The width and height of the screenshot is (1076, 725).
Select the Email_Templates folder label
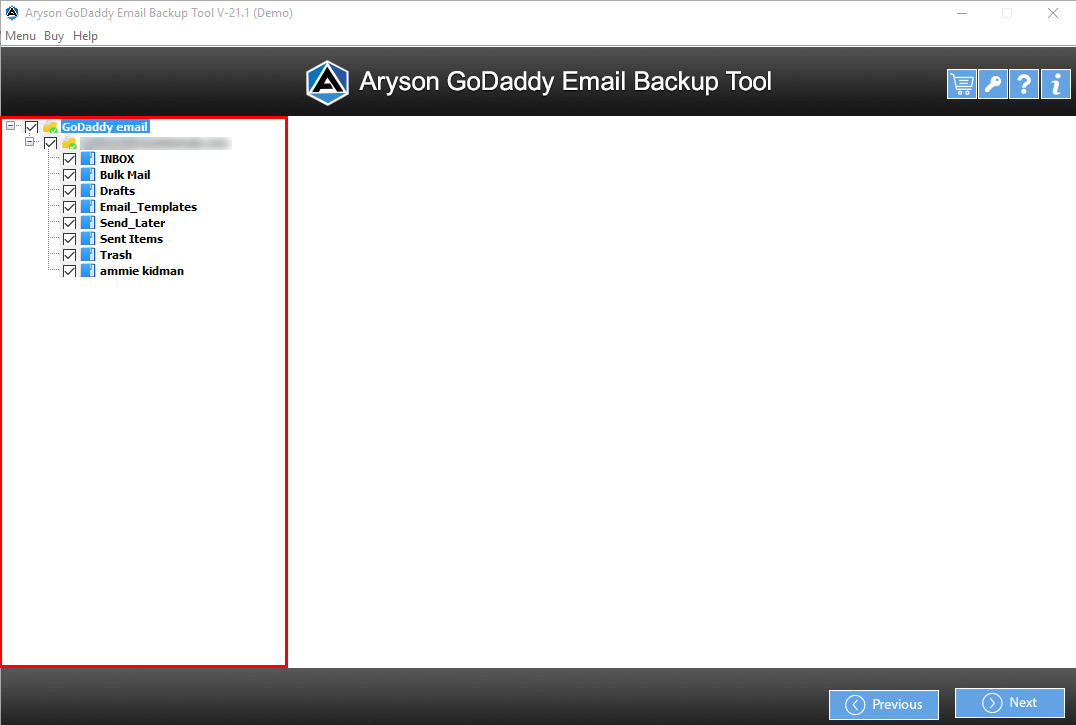[148, 207]
